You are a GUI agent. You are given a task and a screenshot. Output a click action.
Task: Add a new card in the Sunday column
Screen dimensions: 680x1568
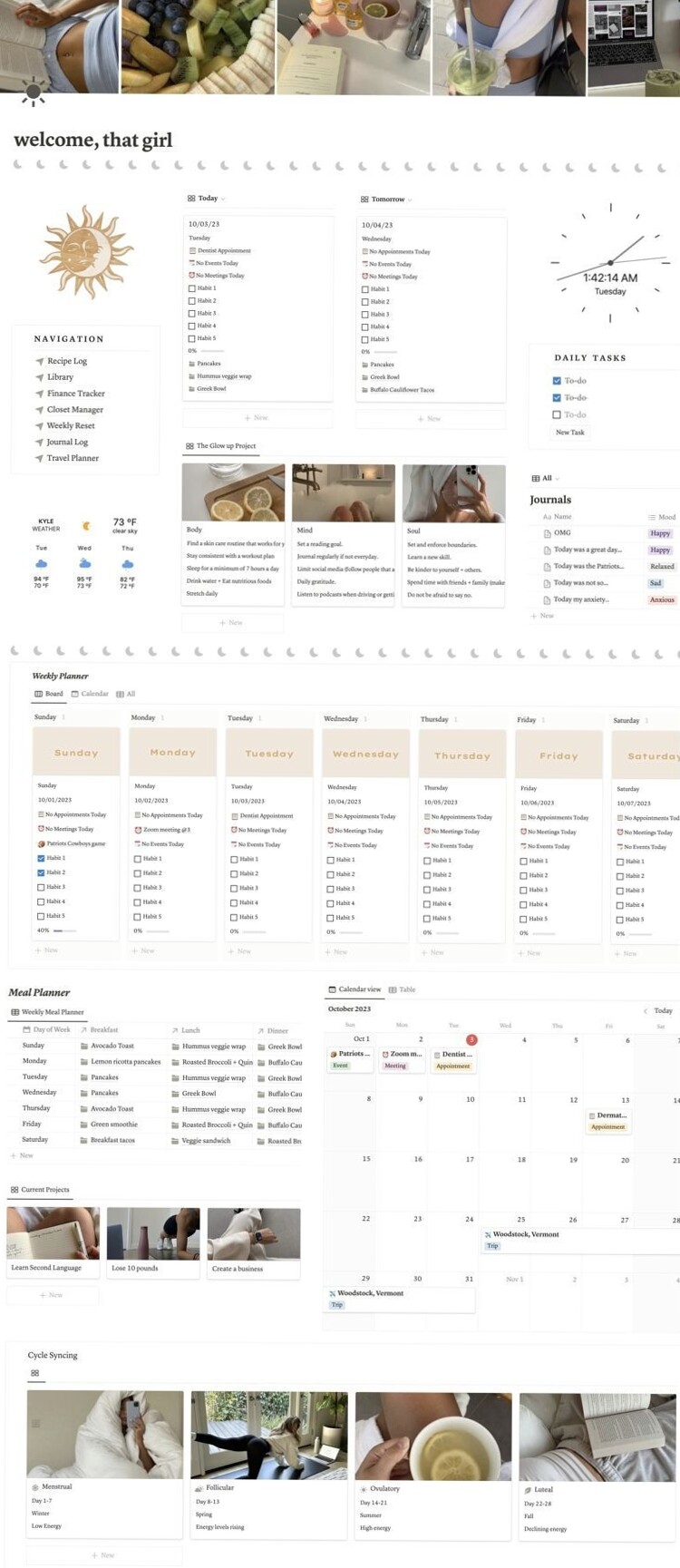46,950
